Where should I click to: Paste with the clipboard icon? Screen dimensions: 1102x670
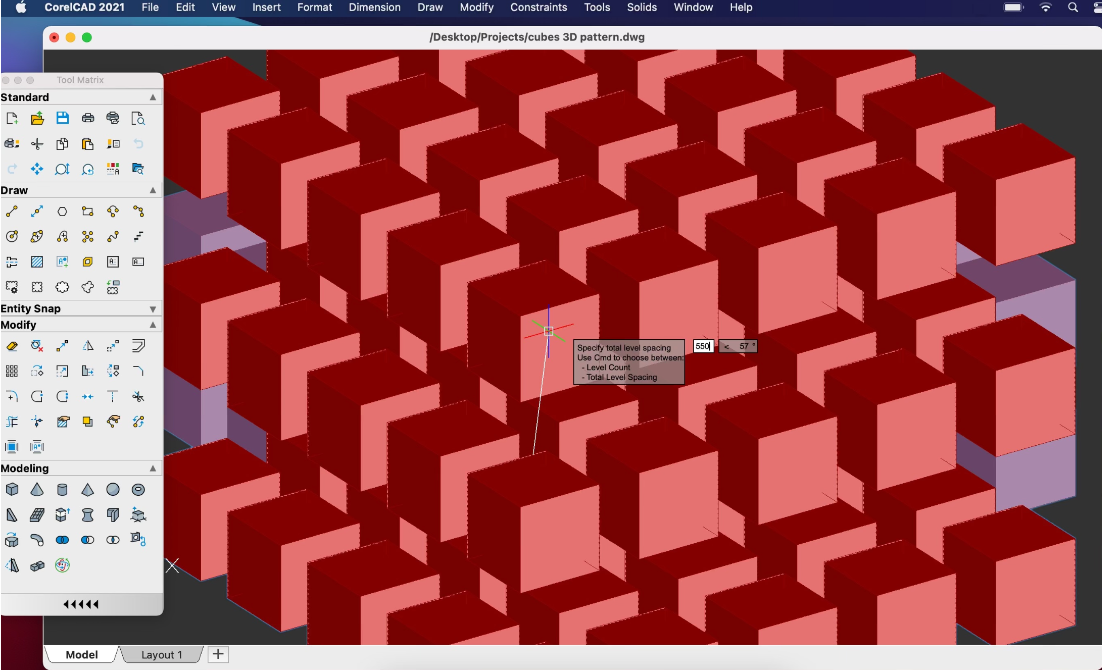(88, 144)
